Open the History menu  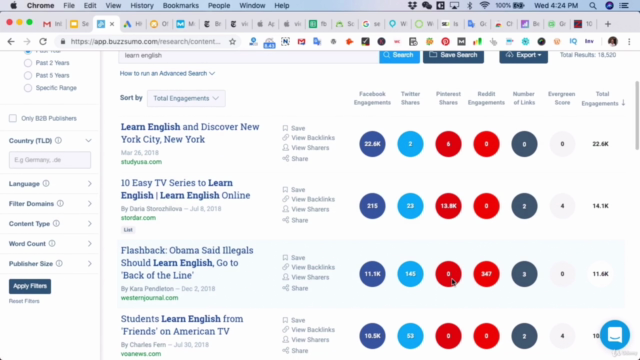click(x=142, y=6)
